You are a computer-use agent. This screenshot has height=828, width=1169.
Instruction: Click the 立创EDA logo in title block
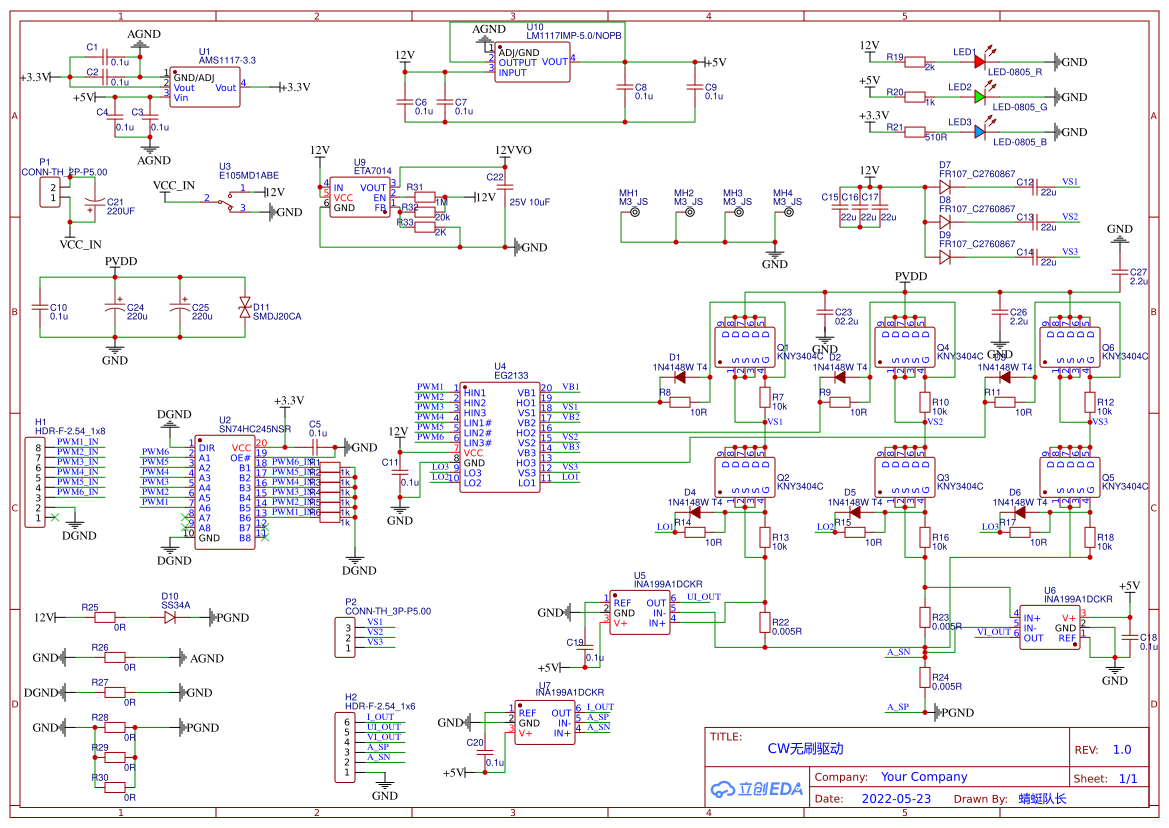757,789
